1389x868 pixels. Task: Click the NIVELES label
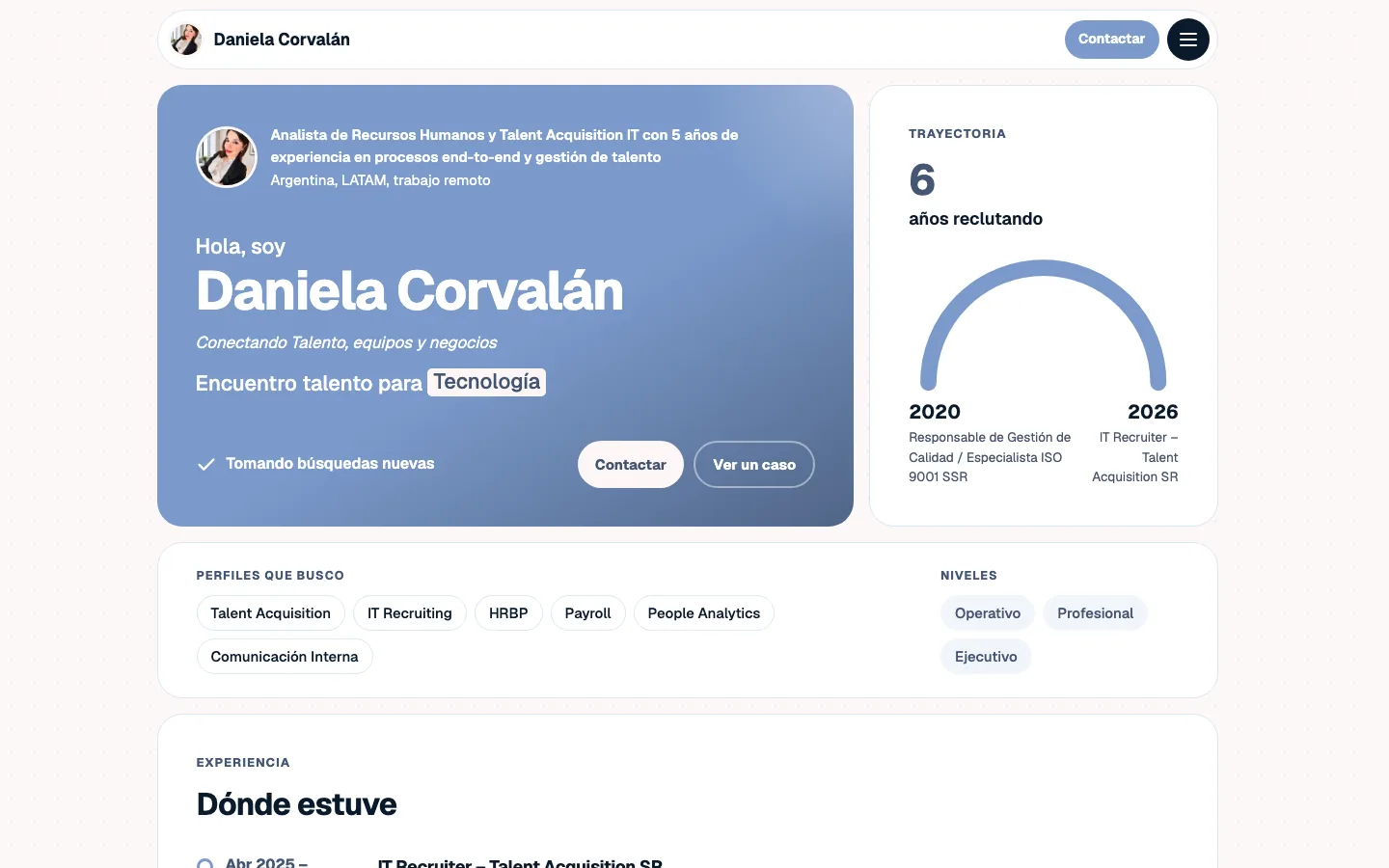[968, 576]
